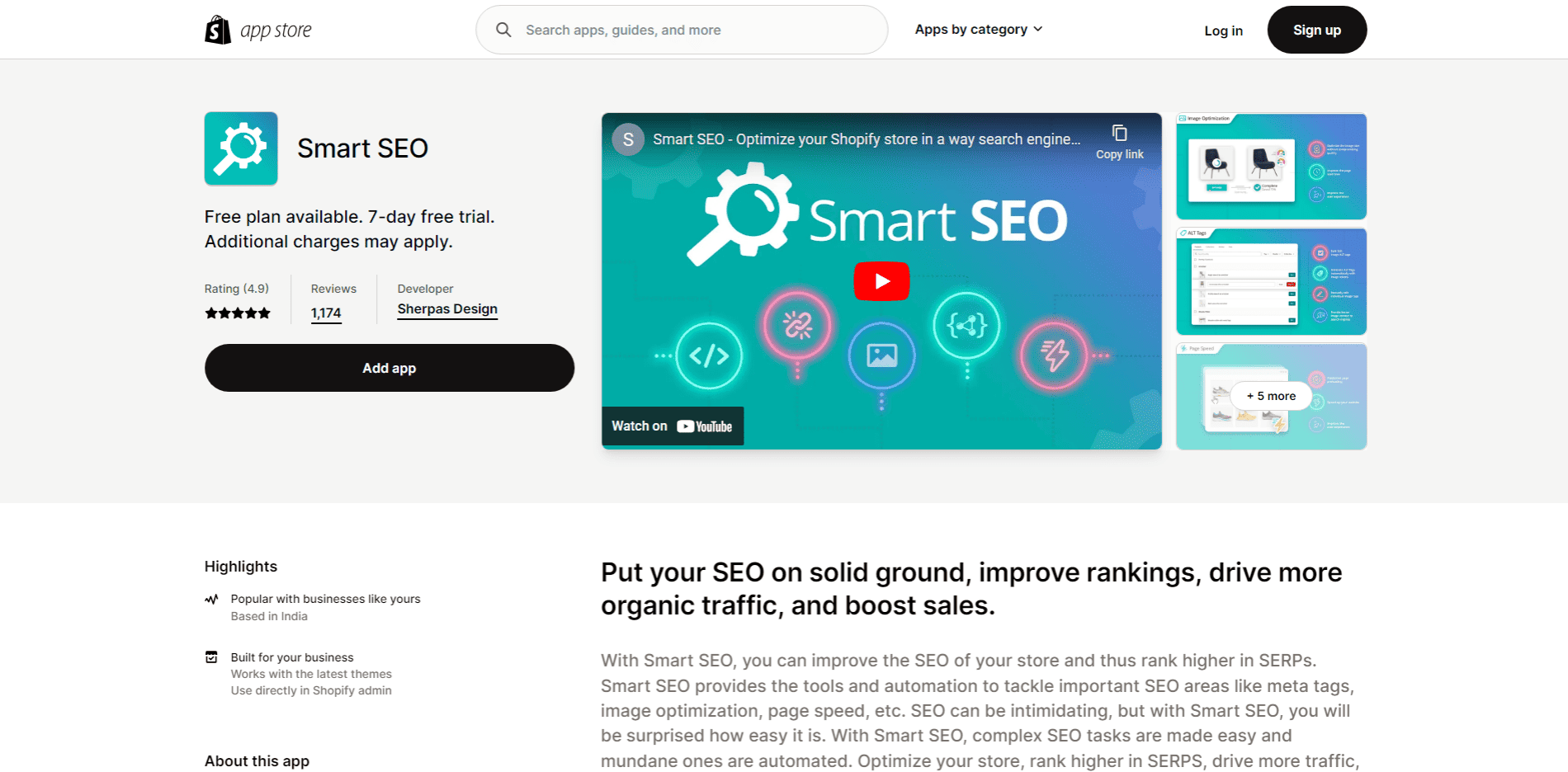
Task: Click 'Works with the latest themes' text
Action: point(311,674)
